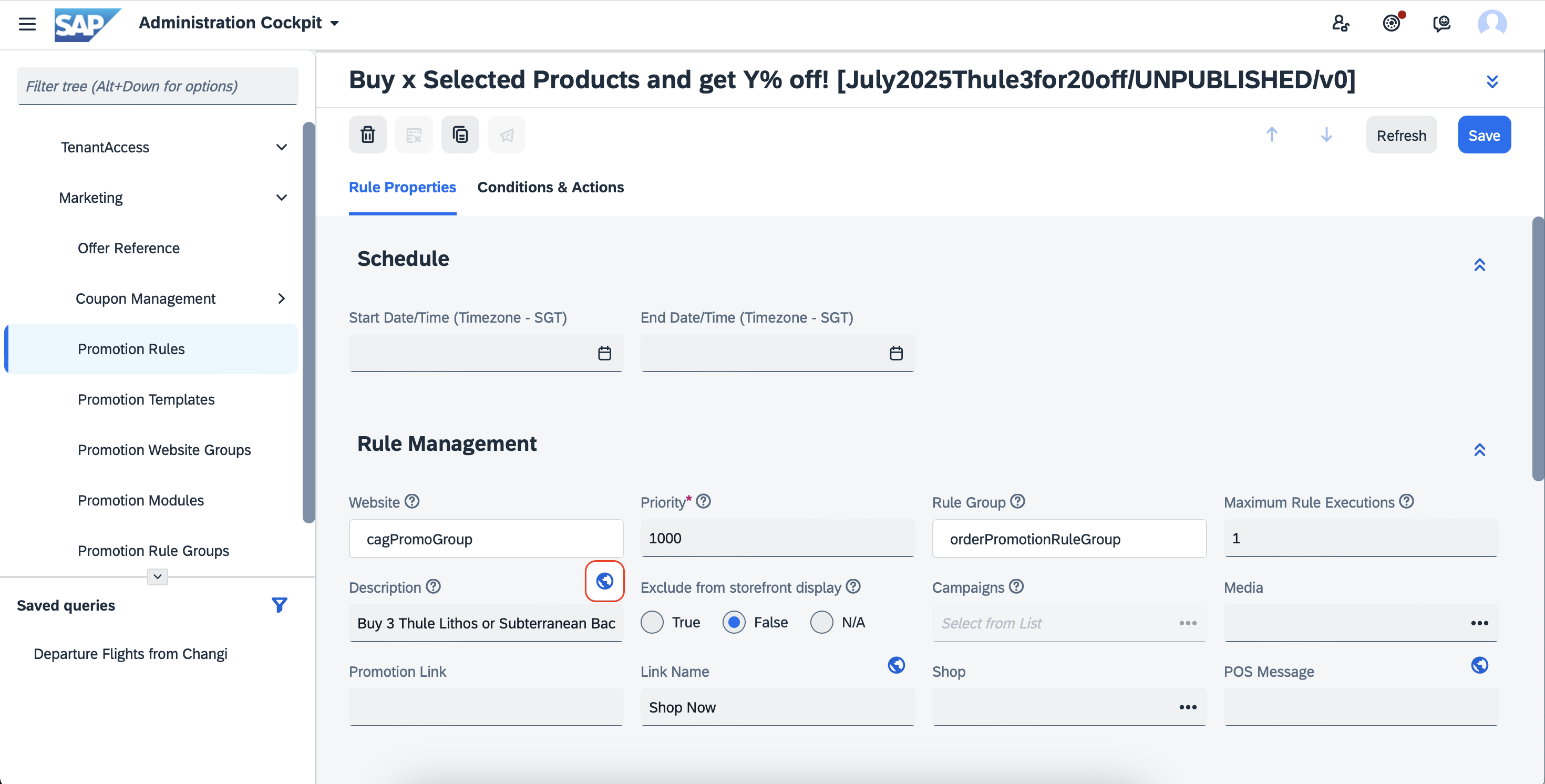Click the navigation tree vertical scrollbar

point(308,323)
